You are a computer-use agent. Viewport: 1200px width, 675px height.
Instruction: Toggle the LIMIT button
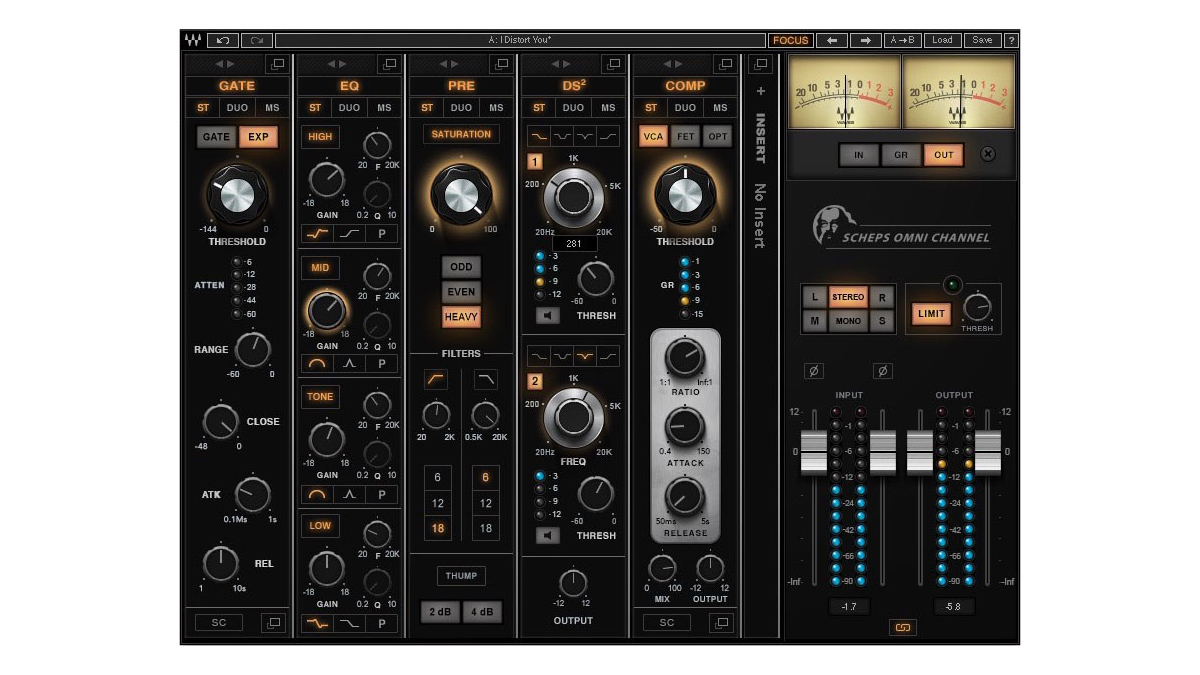point(930,314)
